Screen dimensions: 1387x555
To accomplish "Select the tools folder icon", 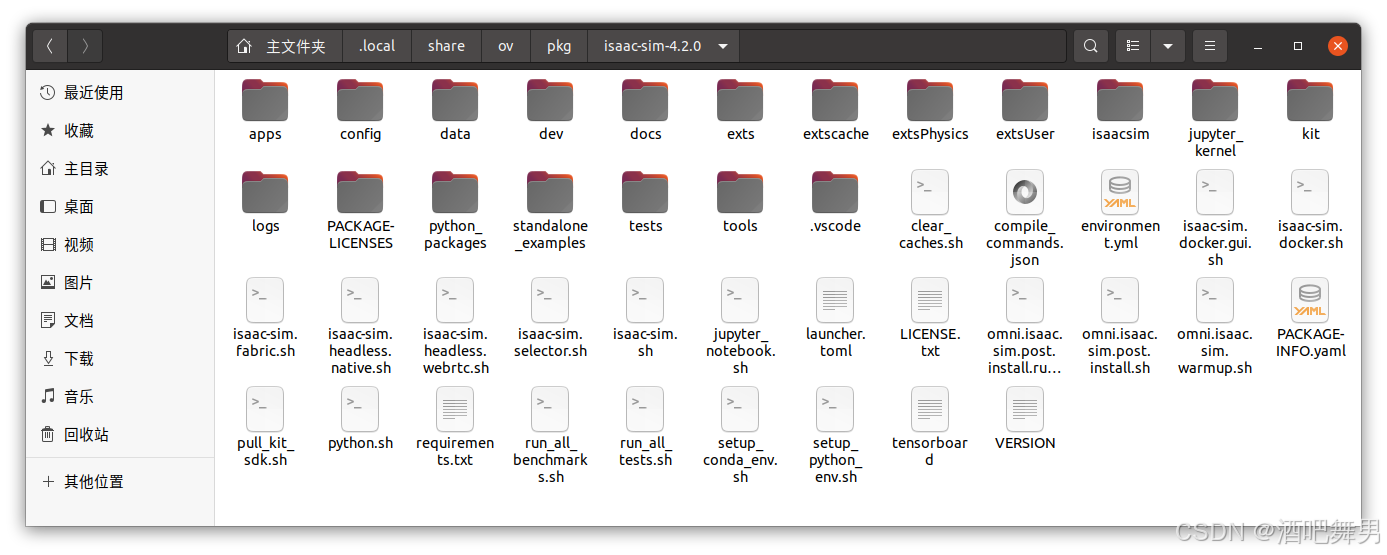I will click(x=740, y=192).
